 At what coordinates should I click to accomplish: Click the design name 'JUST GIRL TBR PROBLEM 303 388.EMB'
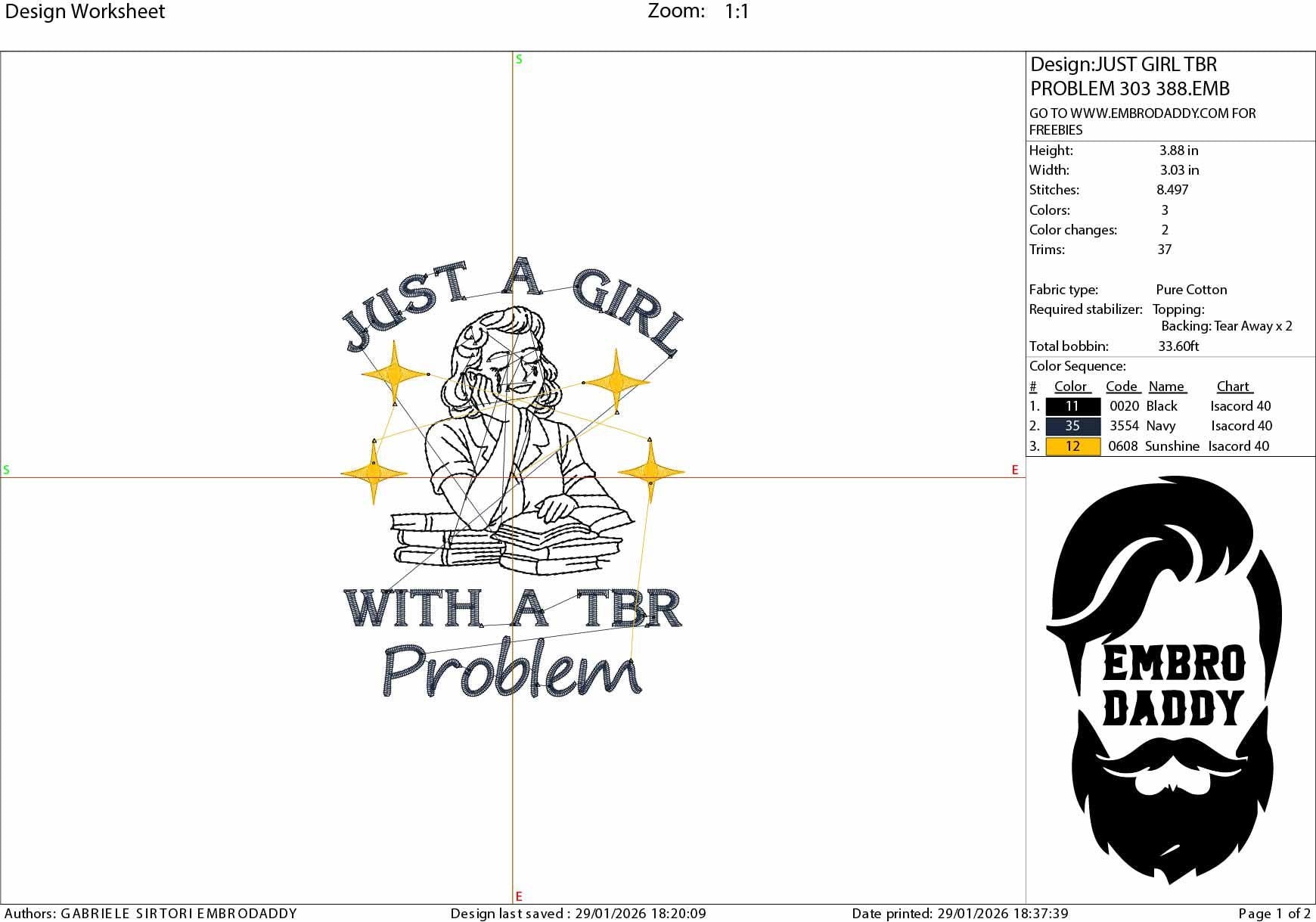(1130, 76)
